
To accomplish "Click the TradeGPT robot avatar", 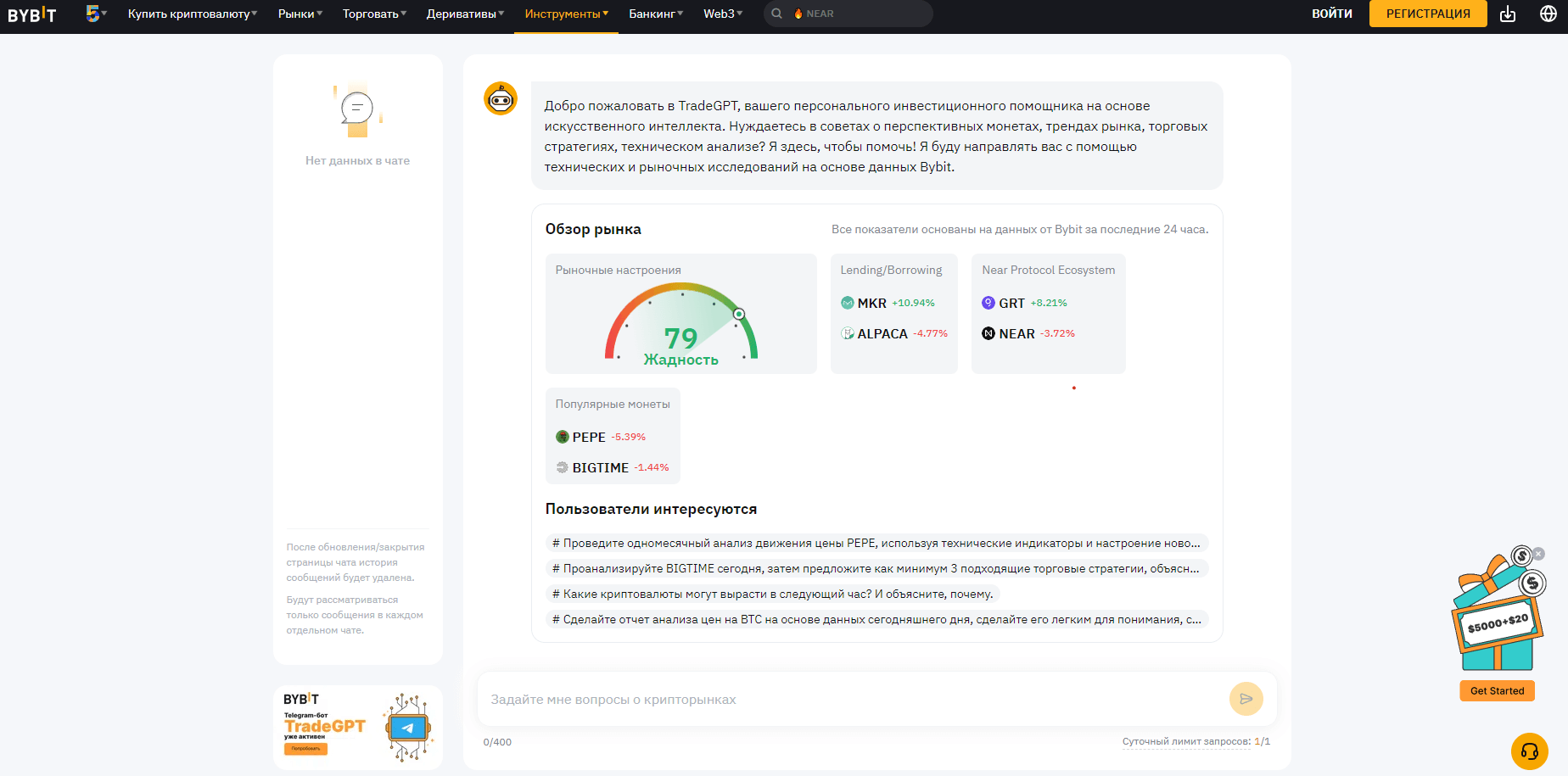I will [x=501, y=99].
